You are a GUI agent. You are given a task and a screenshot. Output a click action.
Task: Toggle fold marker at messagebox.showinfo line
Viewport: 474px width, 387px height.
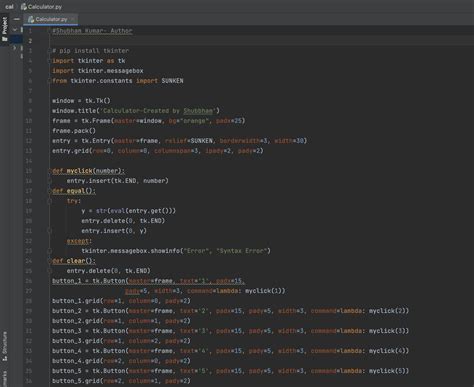coord(50,251)
